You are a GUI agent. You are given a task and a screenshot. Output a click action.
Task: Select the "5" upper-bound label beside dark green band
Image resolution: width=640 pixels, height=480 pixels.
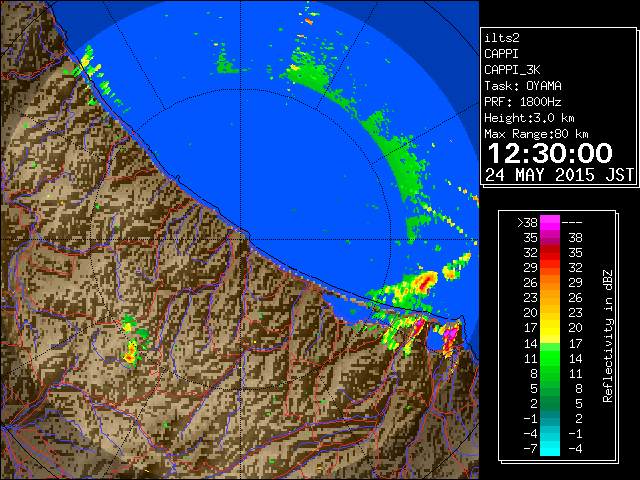[x=578, y=403]
